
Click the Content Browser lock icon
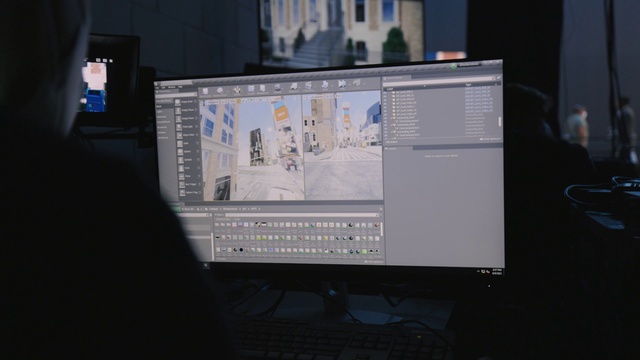[381, 209]
